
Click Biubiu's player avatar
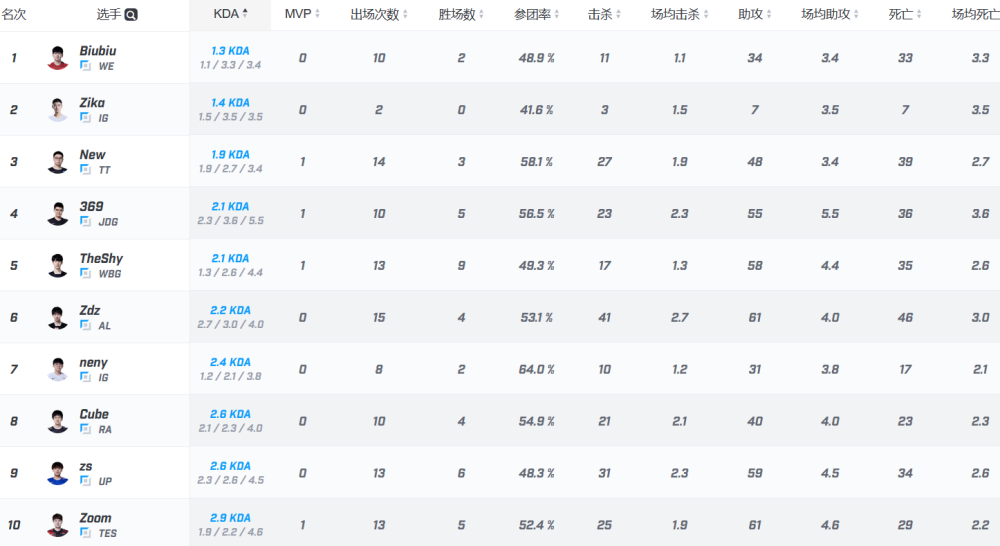pyautogui.click(x=57, y=57)
